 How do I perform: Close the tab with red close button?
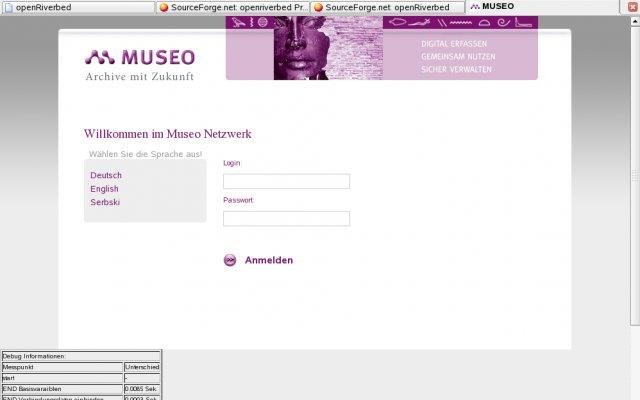click(633, 7)
